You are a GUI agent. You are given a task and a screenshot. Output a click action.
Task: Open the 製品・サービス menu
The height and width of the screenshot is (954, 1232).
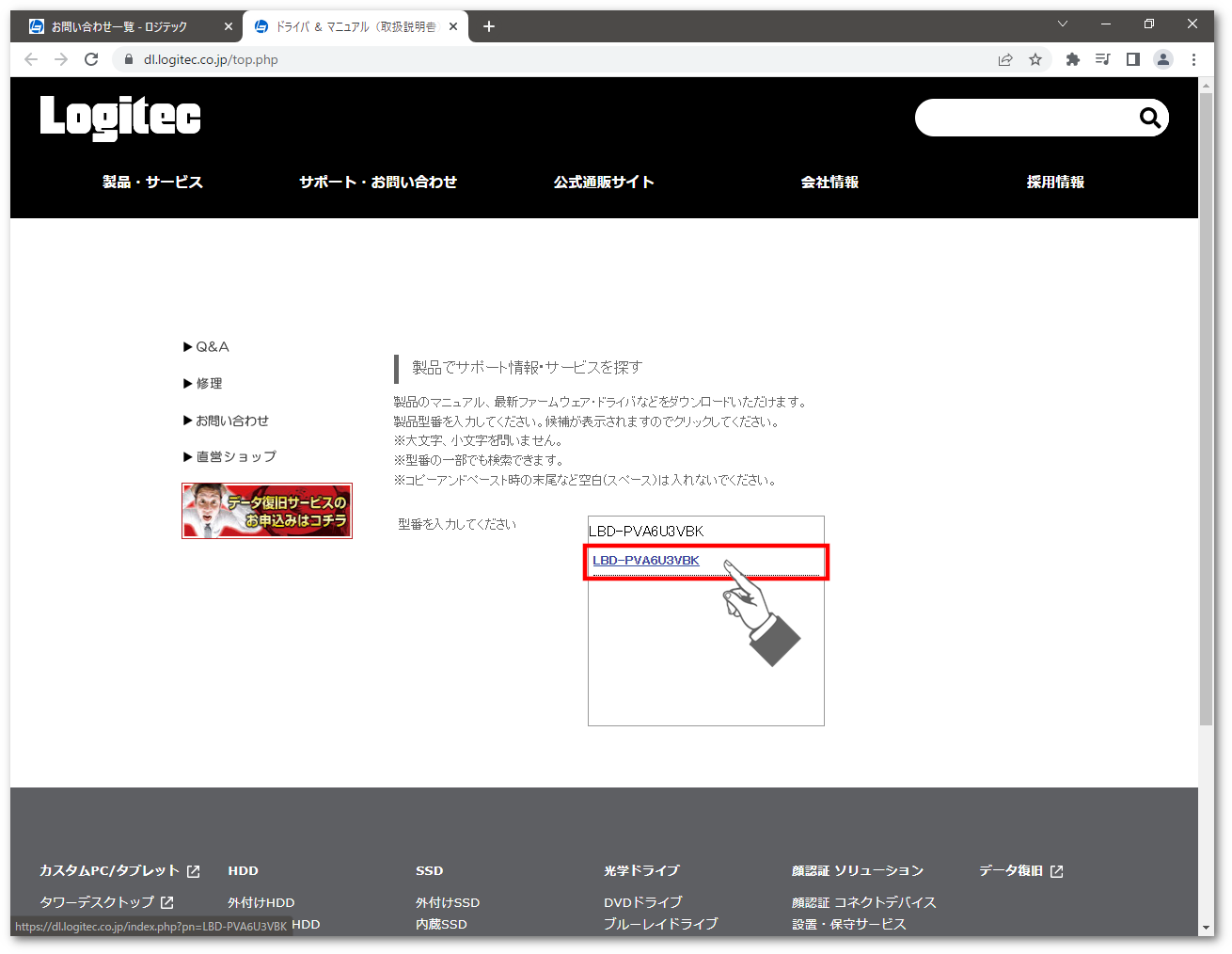[152, 182]
